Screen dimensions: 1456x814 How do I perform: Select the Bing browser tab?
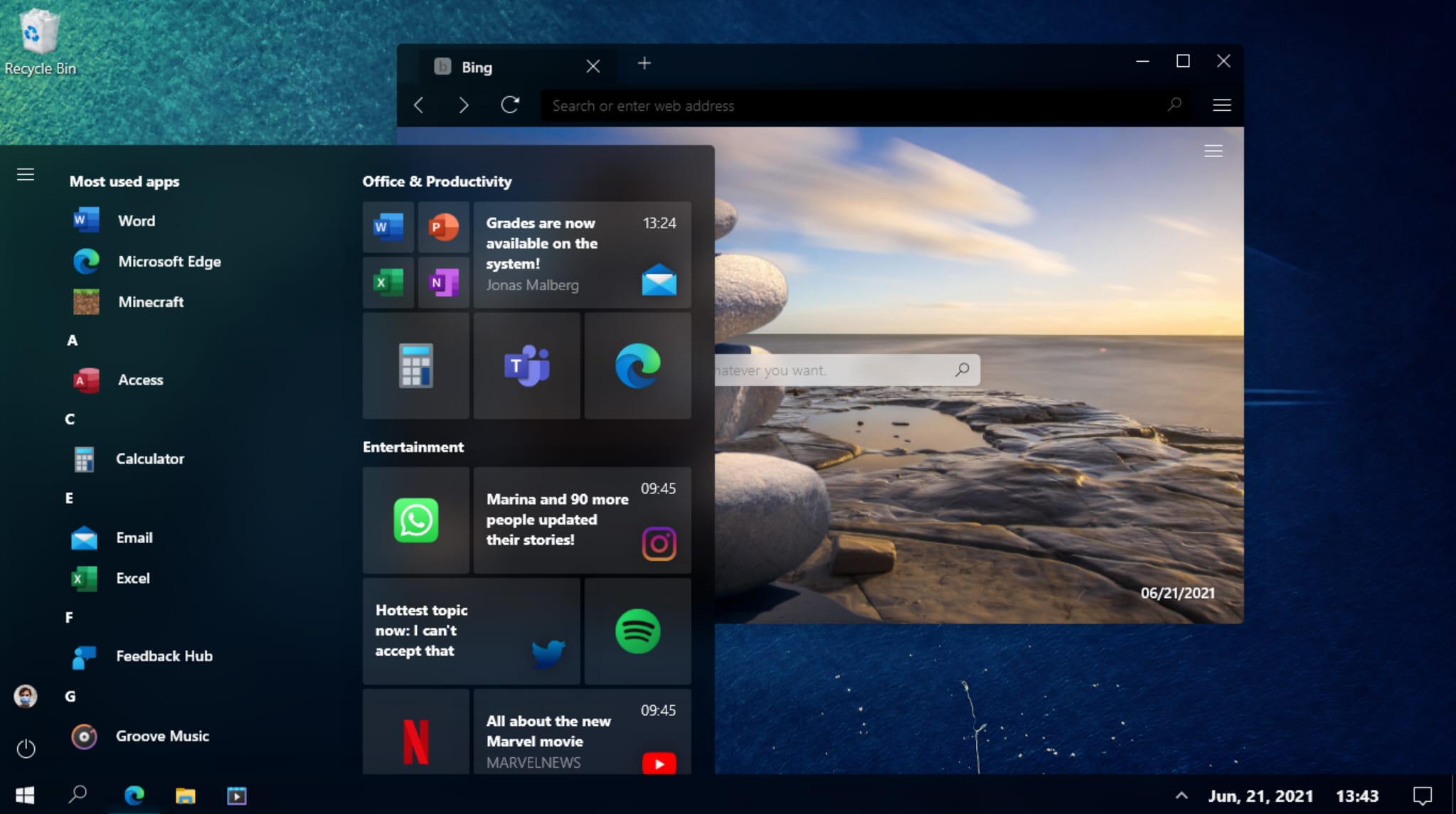click(x=498, y=67)
